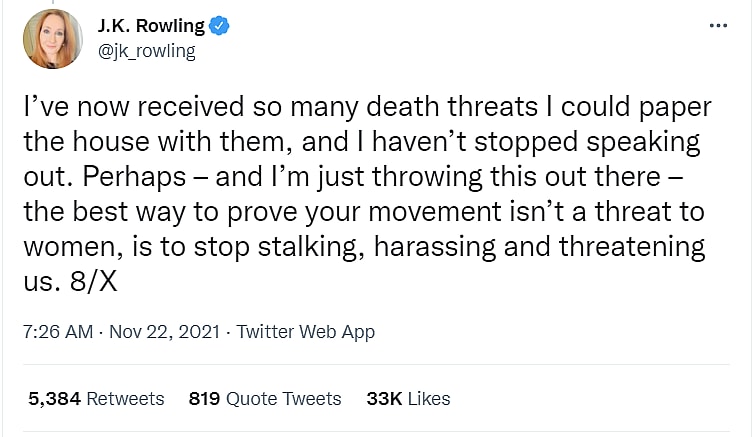Click the blue verified badge
This screenshot has width=755, height=437.
click(220, 26)
